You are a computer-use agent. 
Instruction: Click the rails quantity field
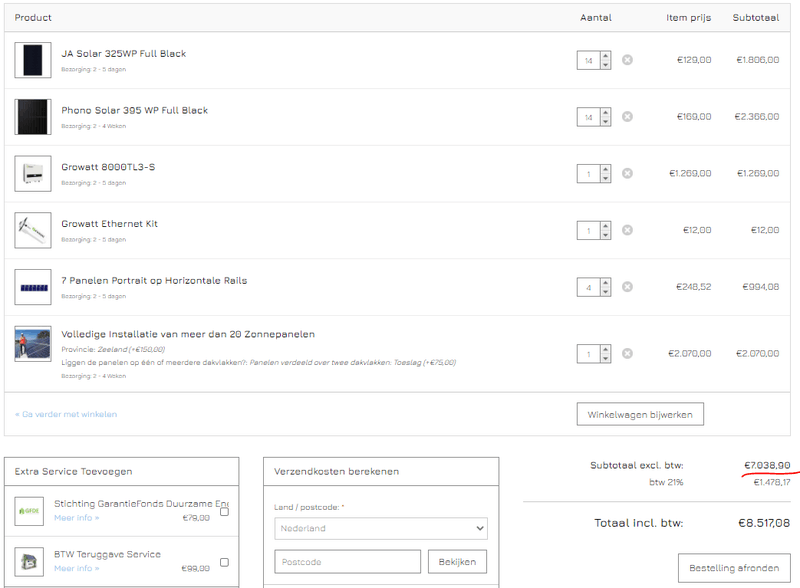tap(589, 288)
